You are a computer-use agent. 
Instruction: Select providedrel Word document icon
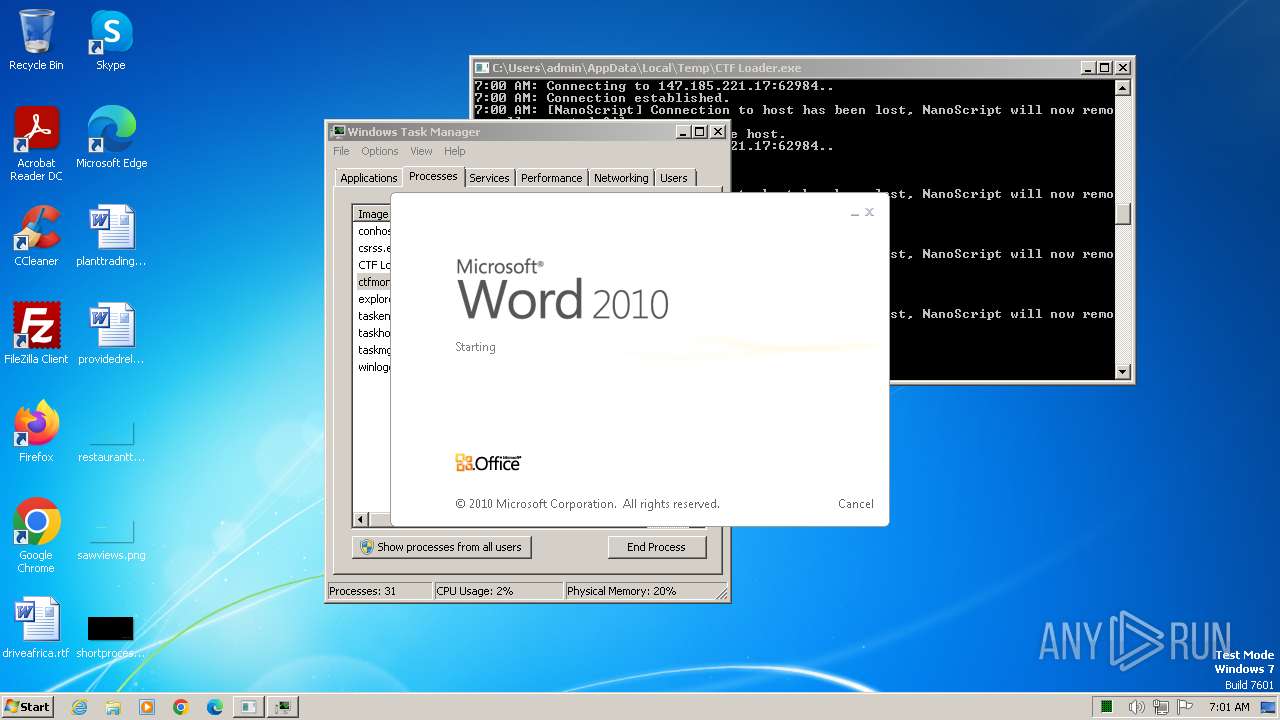111,333
